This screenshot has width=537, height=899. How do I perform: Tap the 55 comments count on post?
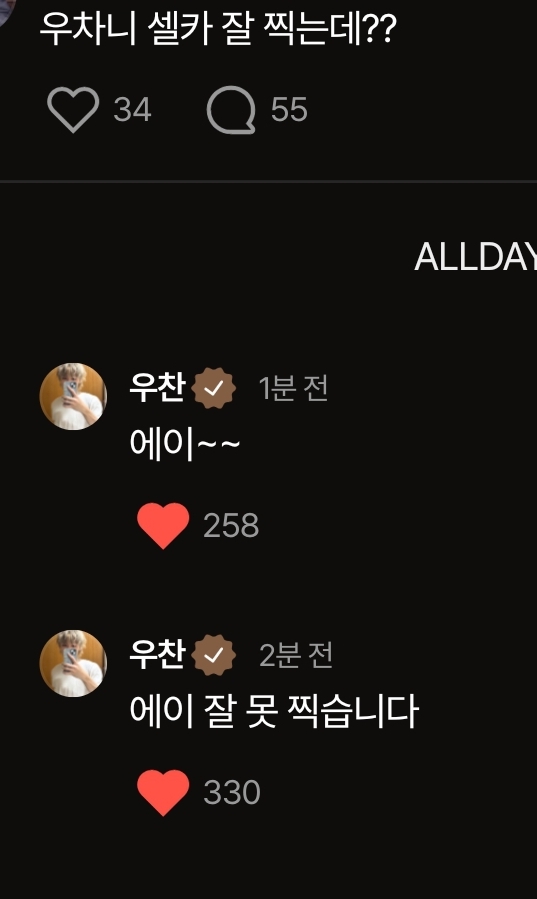(x=289, y=109)
